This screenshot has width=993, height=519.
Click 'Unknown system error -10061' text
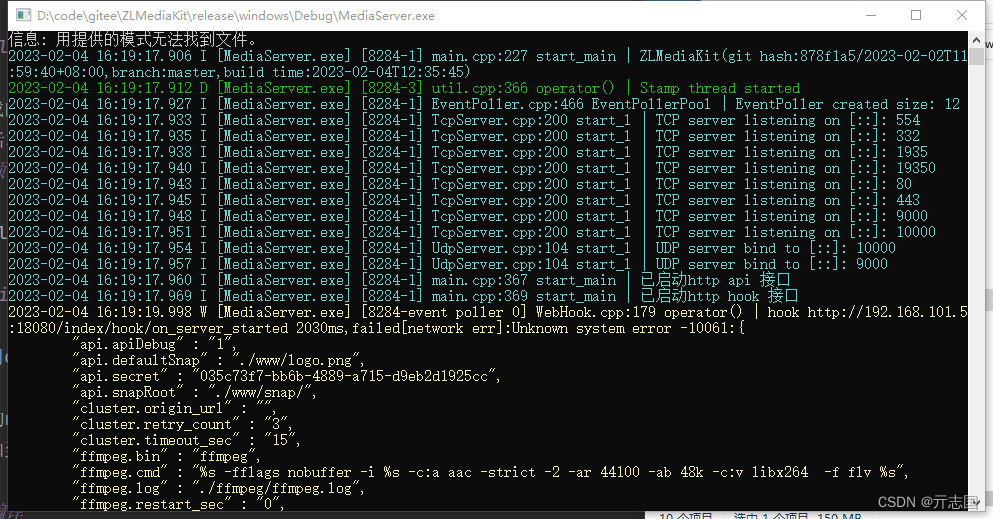pyautogui.click(x=619, y=328)
